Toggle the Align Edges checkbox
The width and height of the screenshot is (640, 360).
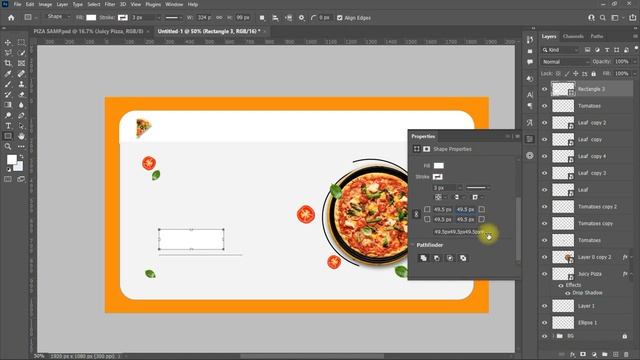(340, 18)
